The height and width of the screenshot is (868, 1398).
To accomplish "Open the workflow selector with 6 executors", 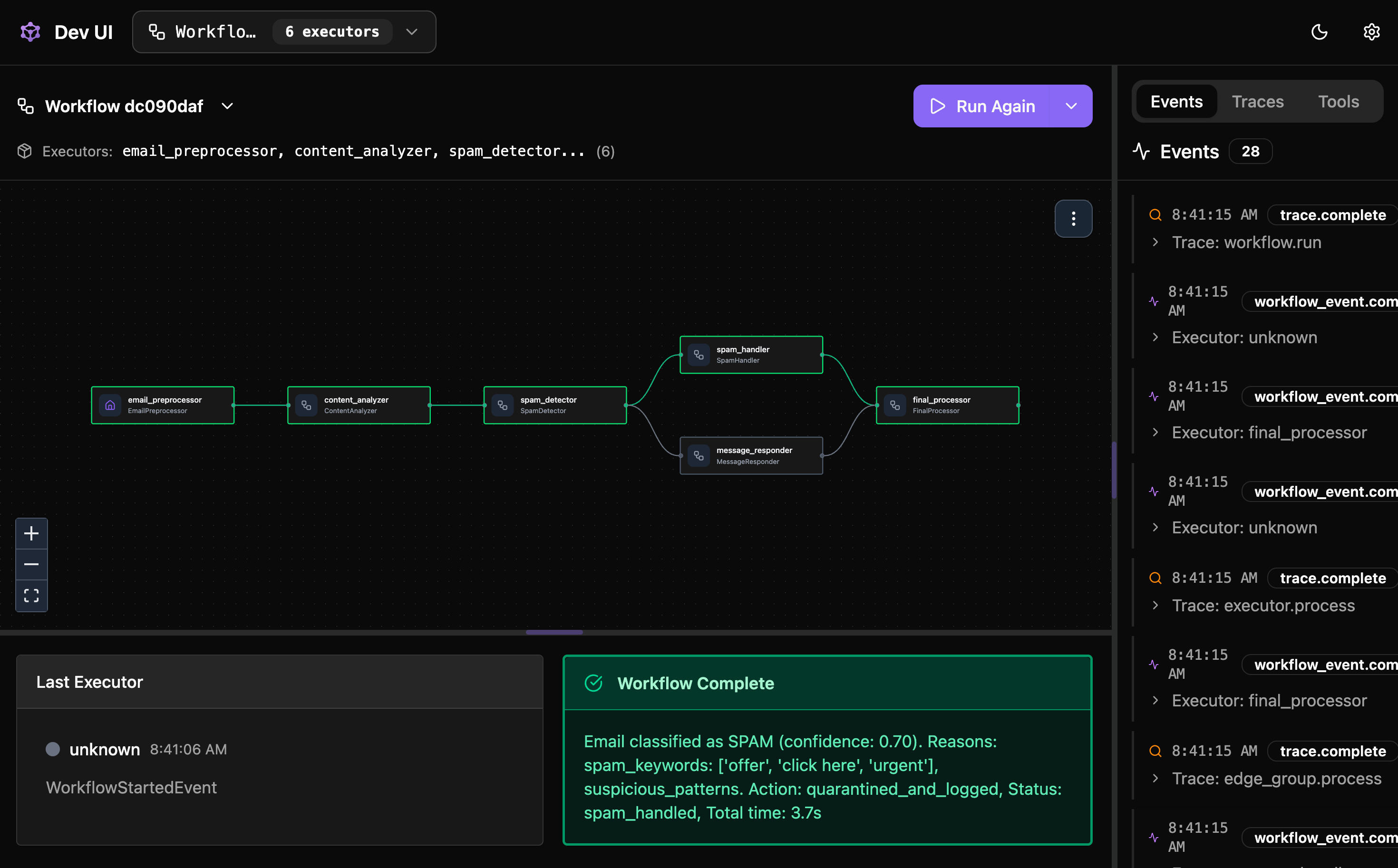I will [283, 31].
